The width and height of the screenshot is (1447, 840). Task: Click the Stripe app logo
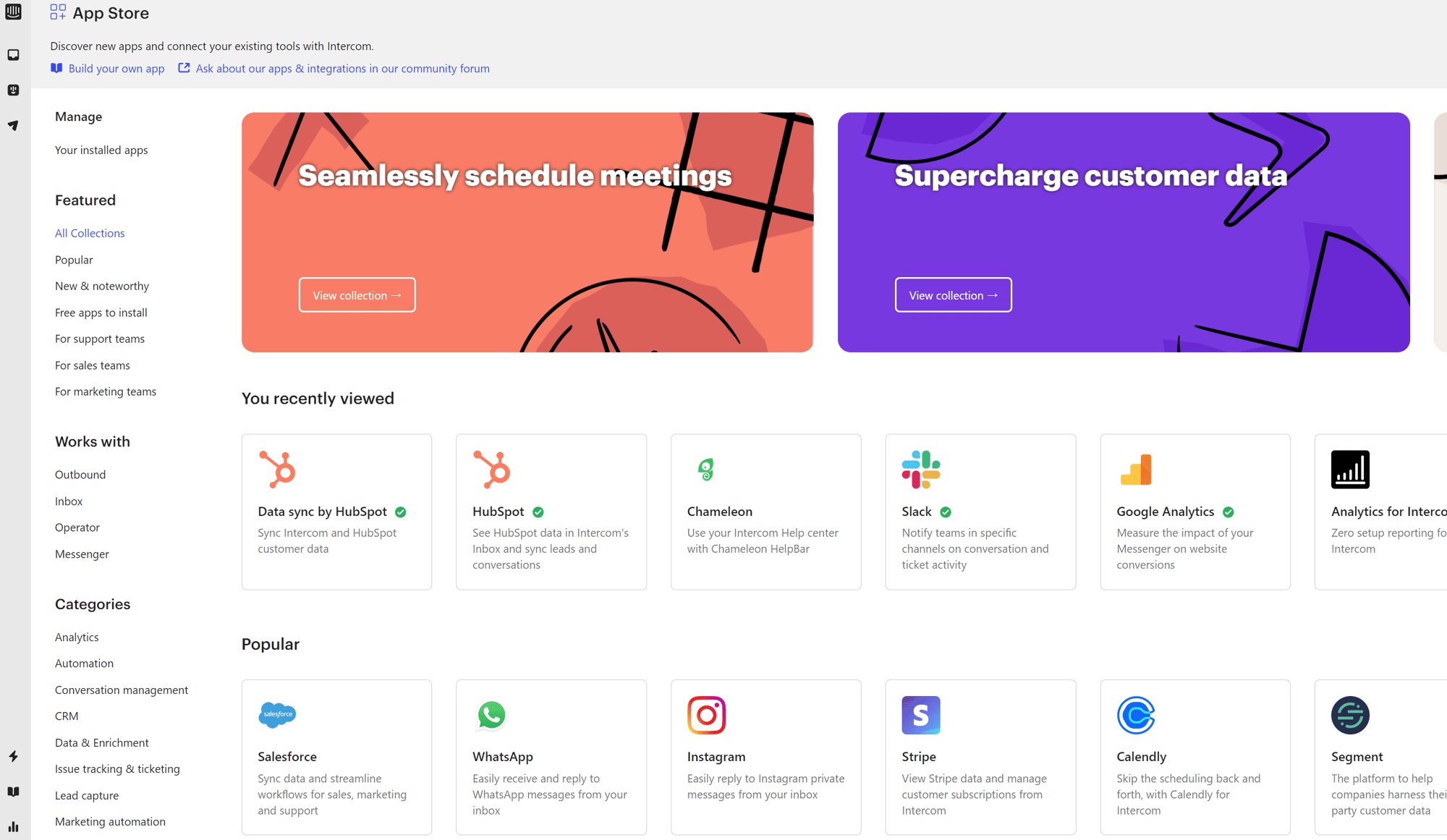click(x=921, y=714)
